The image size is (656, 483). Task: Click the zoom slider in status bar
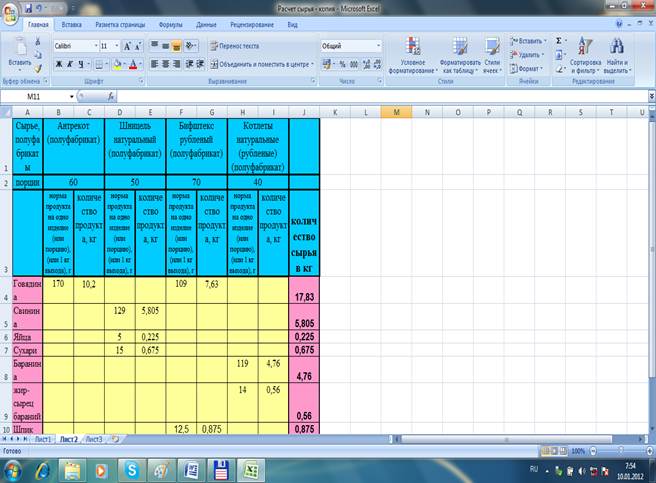621,451
